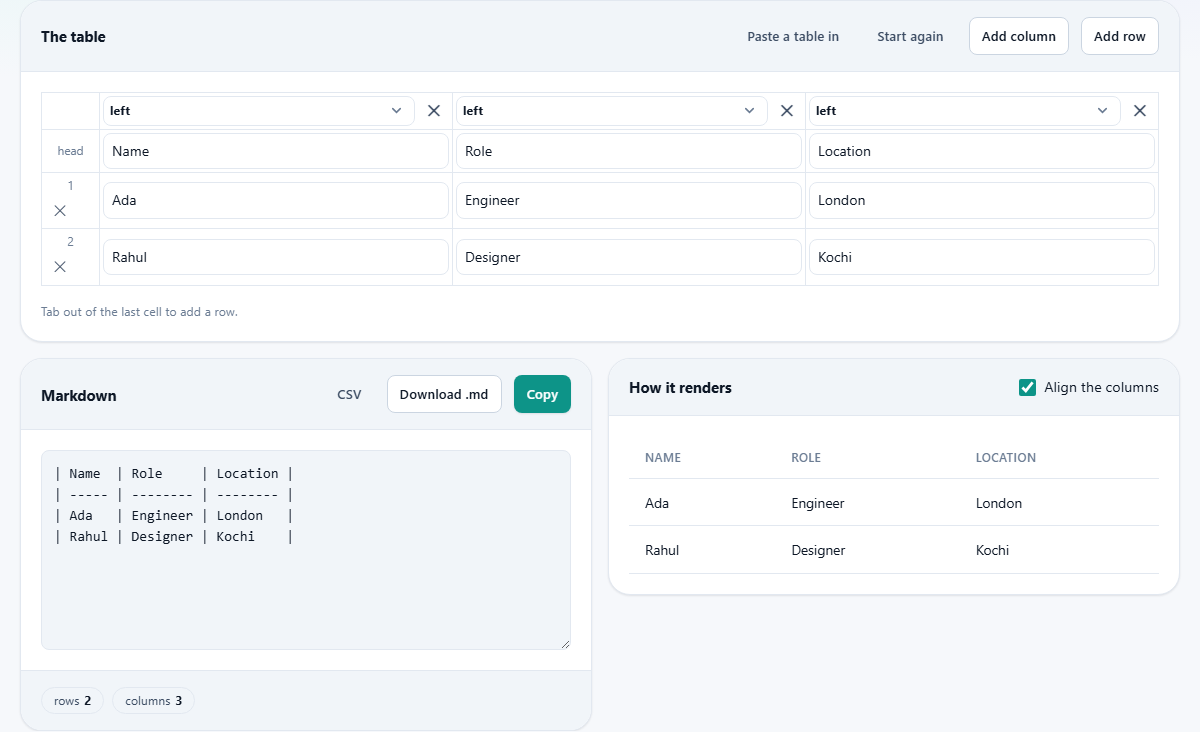Click Kochi in the rendered preview table

993,550
